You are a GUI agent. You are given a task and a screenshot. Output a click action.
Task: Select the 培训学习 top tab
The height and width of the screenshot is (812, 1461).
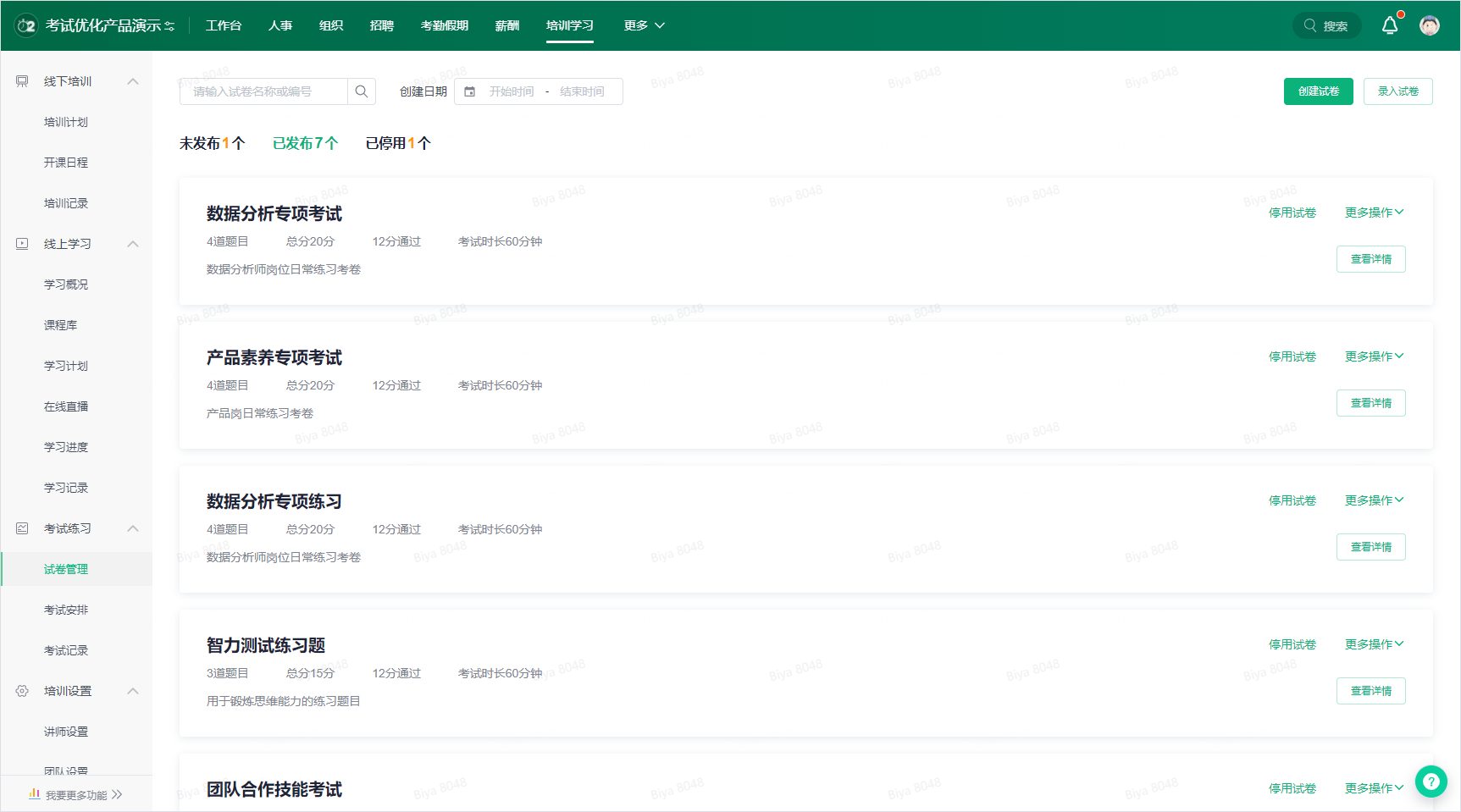pos(570,25)
